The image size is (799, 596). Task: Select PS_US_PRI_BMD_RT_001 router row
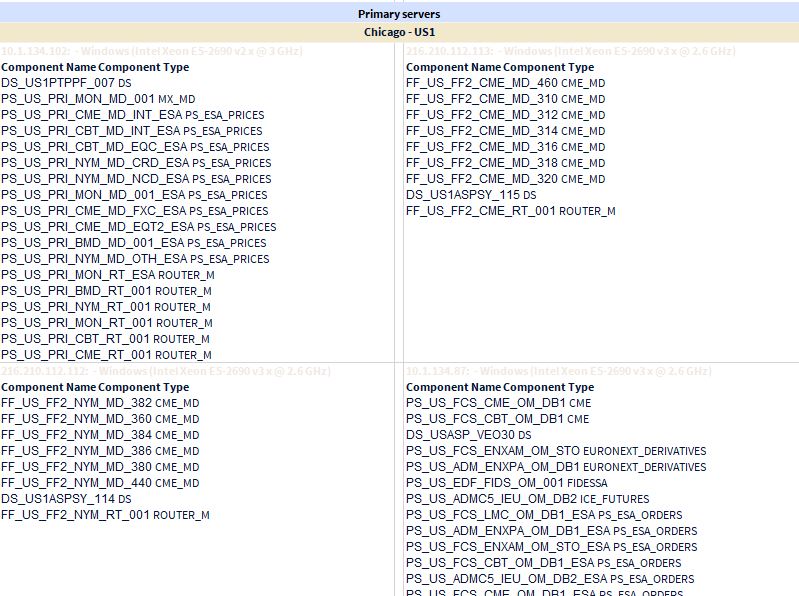[x=106, y=291]
